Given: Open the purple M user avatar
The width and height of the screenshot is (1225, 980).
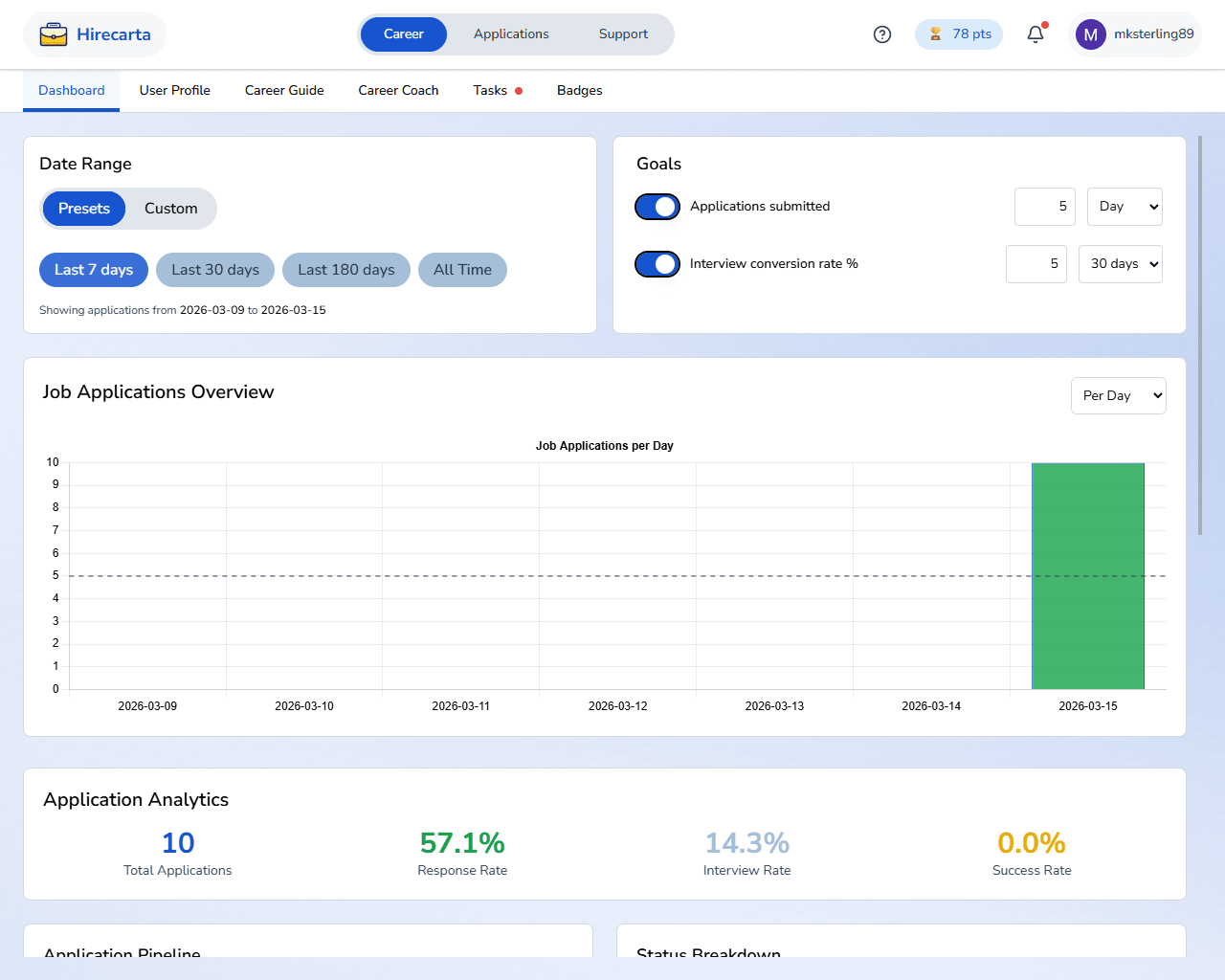Looking at the screenshot, I should [x=1090, y=34].
